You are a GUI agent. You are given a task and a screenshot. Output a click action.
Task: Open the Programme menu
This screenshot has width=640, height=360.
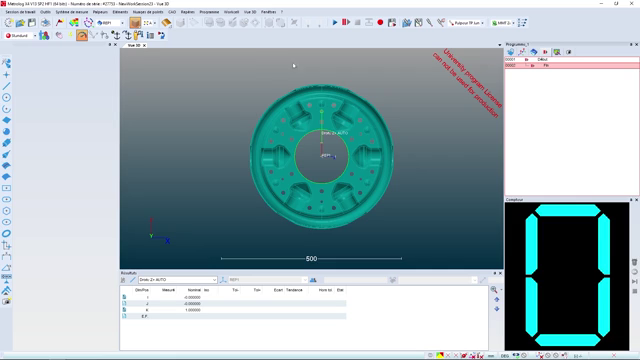coord(209,12)
